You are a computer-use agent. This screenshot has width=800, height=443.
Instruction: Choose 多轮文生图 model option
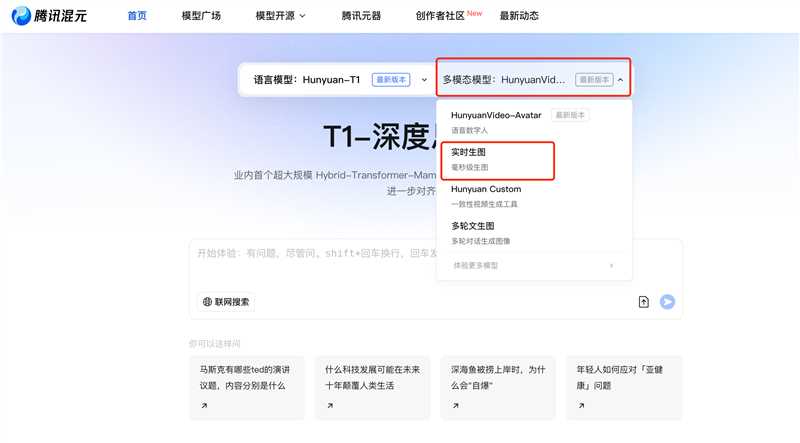click(x=534, y=233)
